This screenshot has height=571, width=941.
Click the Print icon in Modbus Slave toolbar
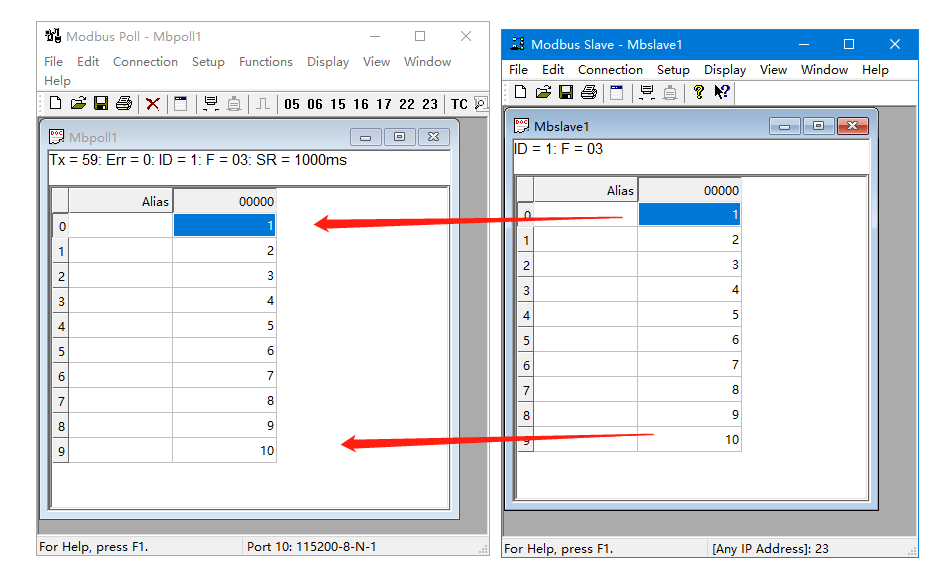pyautogui.click(x=589, y=92)
